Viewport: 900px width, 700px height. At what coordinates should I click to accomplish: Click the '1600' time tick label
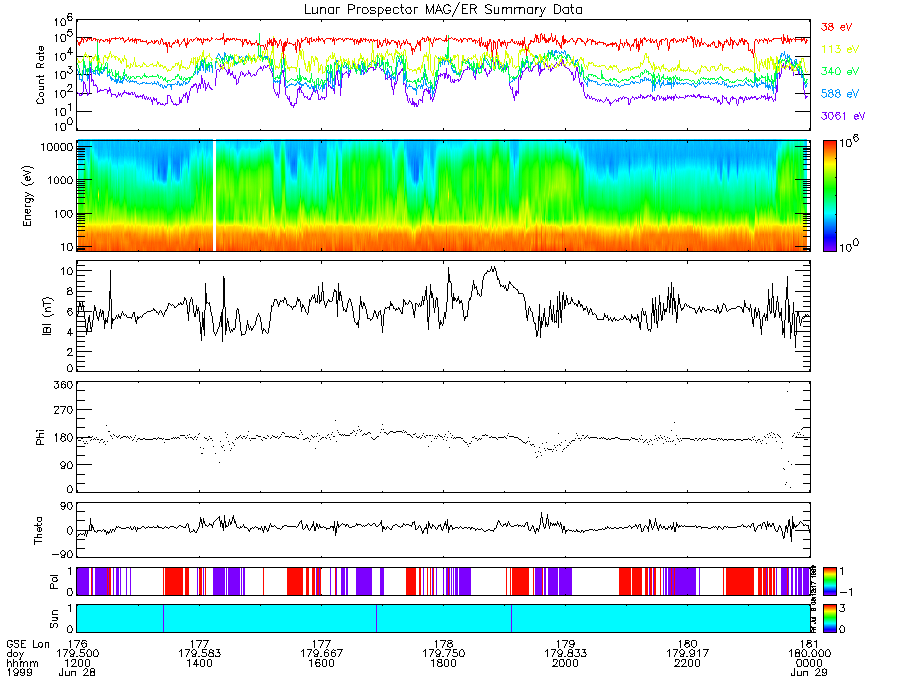[321, 663]
